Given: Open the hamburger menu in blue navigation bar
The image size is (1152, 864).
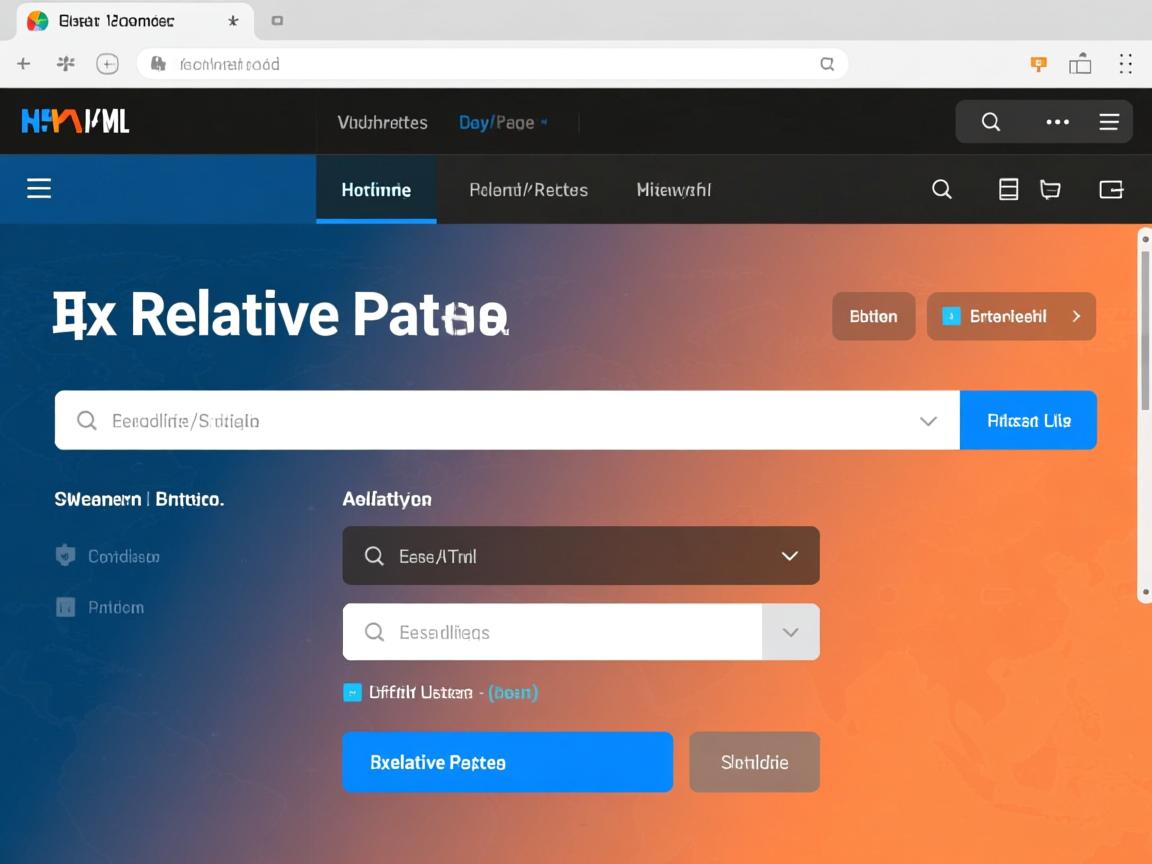Looking at the screenshot, I should 39,189.
